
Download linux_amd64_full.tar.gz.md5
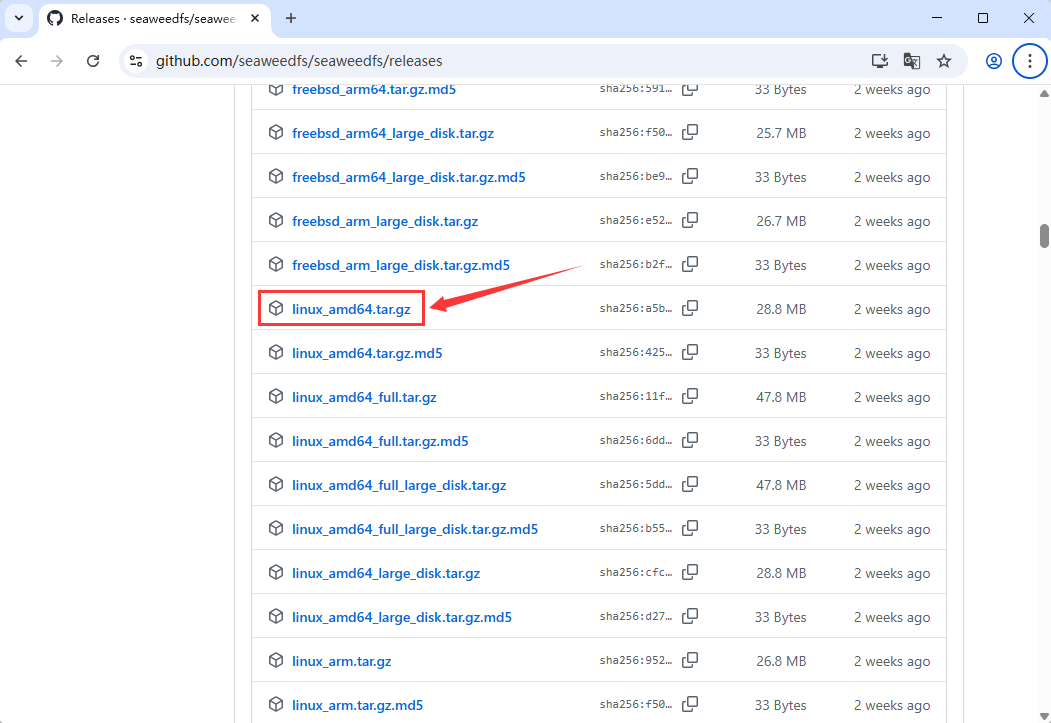click(x=380, y=441)
